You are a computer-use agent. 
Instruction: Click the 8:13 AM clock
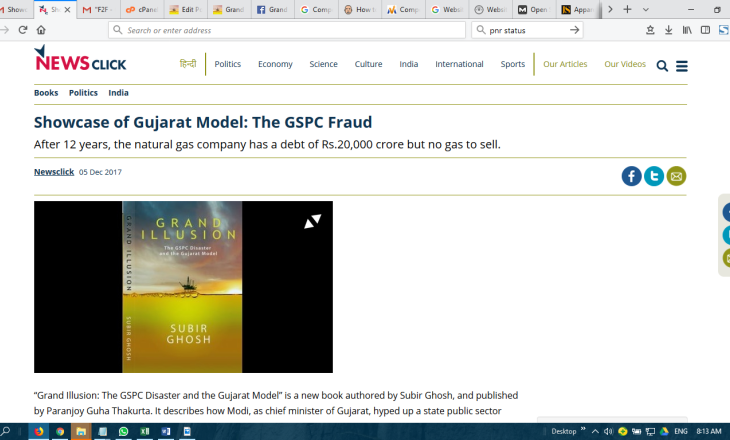tap(709, 431)
